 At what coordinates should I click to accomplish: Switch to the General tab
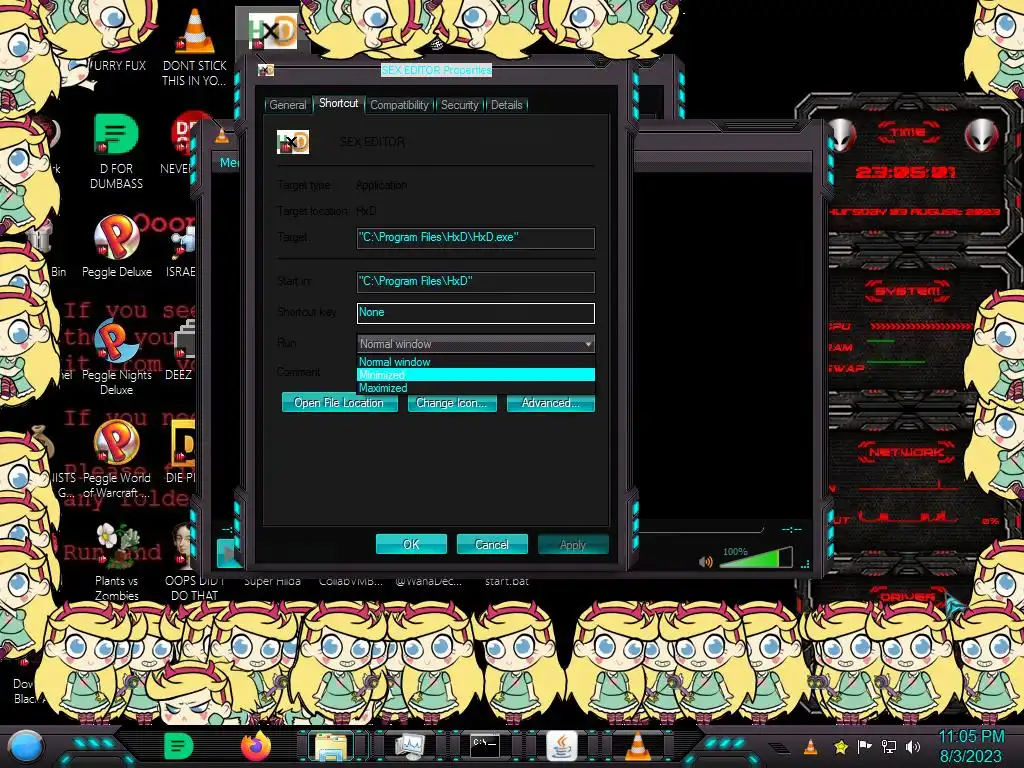pyautogui.click(x=287, y=105)
